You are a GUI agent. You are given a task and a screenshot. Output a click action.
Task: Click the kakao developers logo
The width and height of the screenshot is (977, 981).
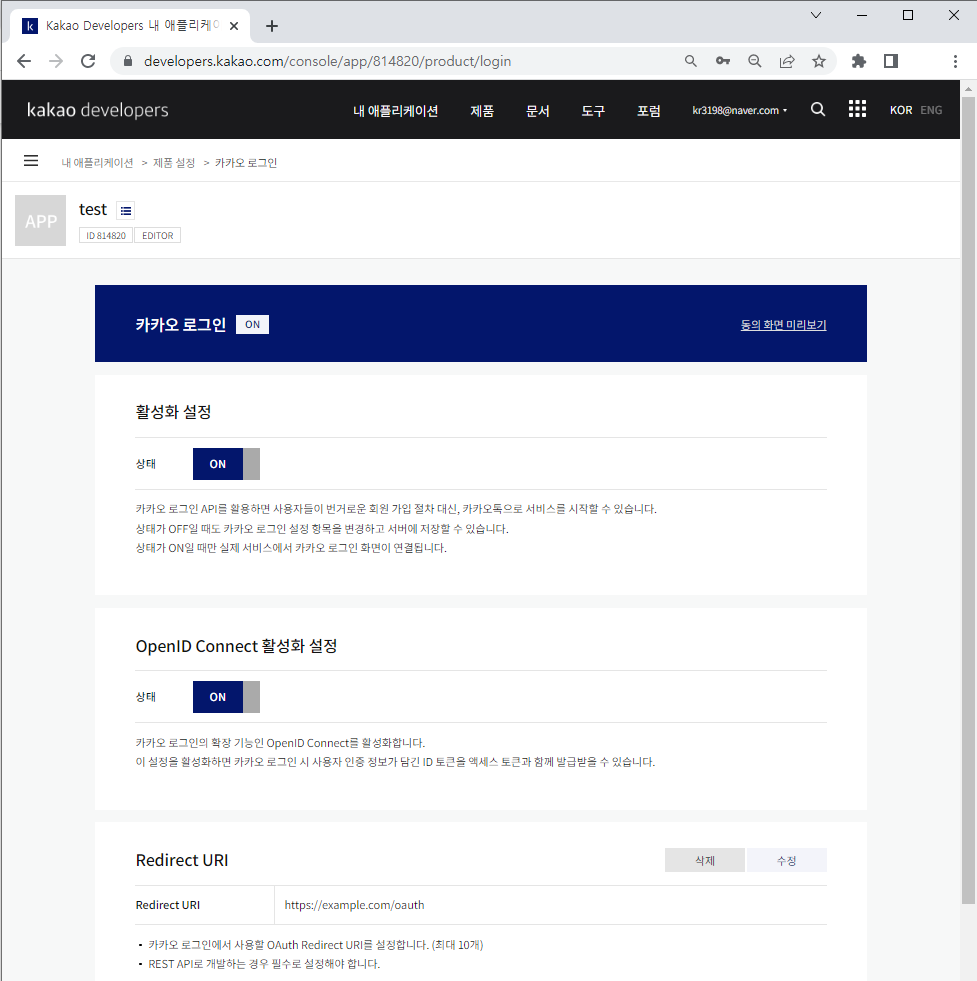pos(98,110)
